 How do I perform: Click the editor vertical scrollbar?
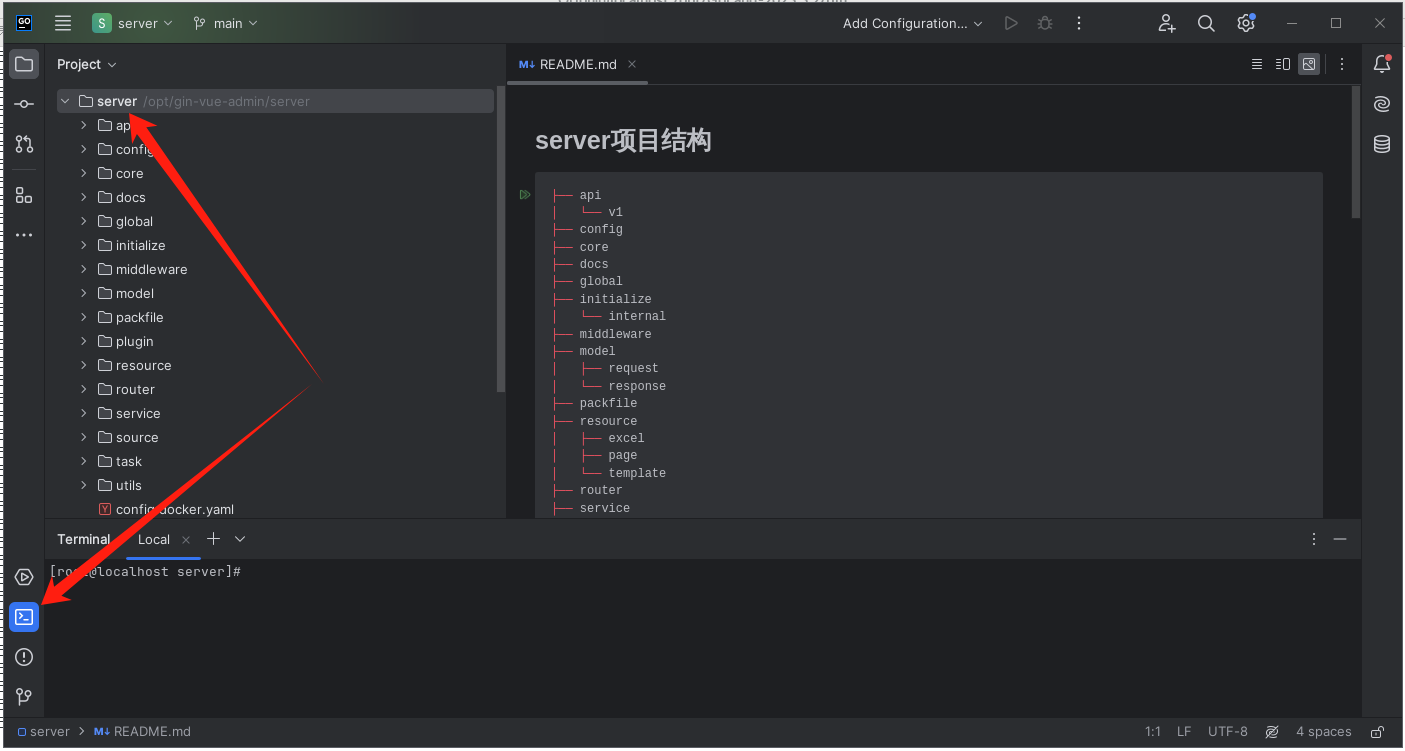click(x=1356, y=152)
